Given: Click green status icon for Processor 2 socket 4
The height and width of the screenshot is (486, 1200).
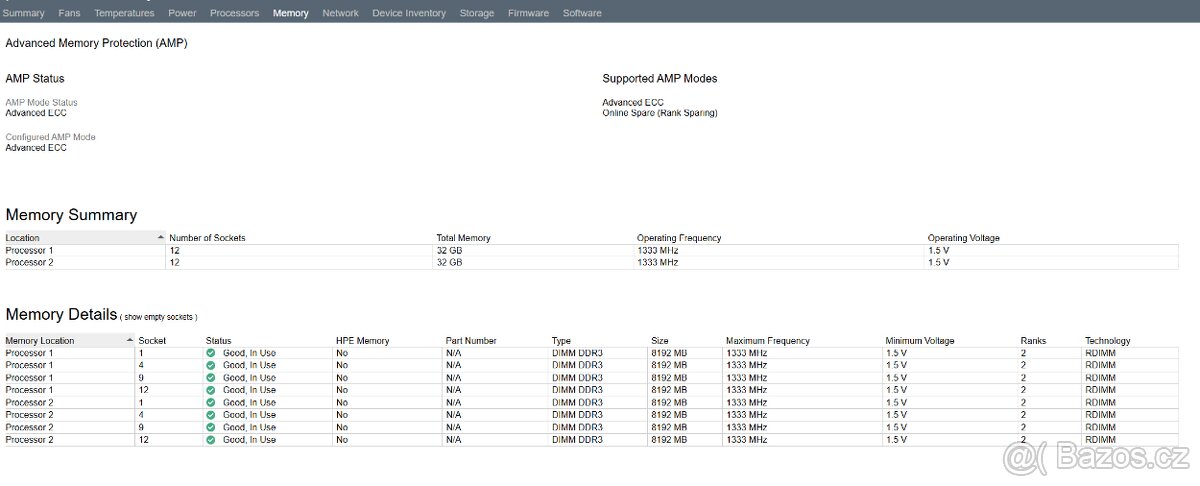Looking at the screenshot, I should [x=211, y=415].
